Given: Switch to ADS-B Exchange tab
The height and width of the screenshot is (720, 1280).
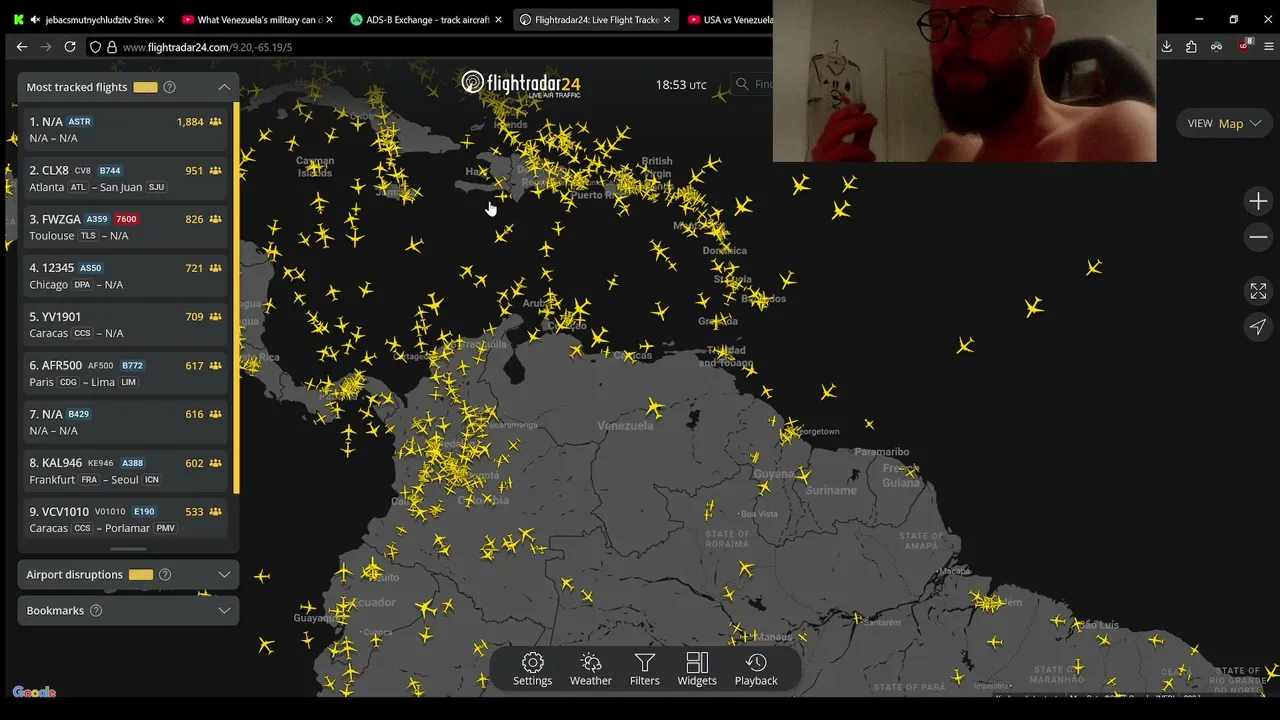Looking at the screenshot, I should click(x=426, y=19).
